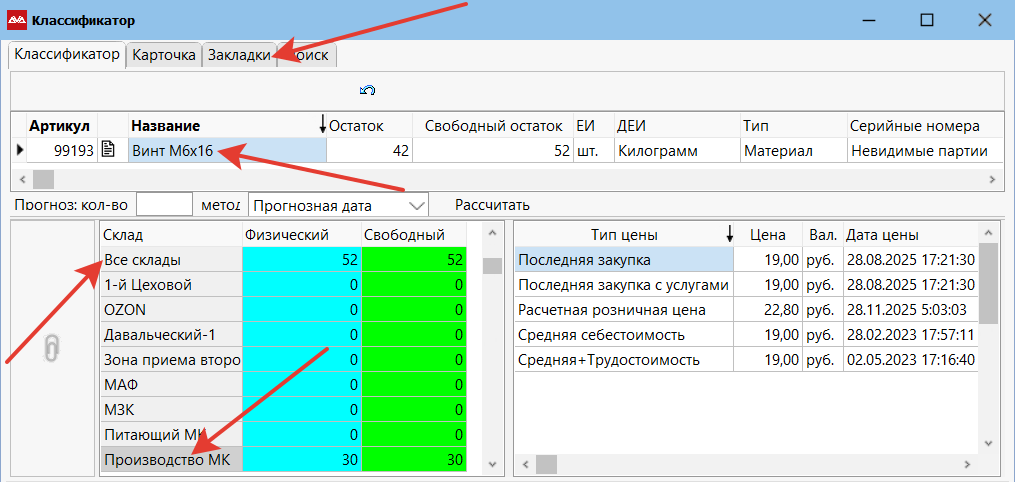Switch to the Карточка tab
Viewport: 1015px width, 482px height.
click(x=164, y=56)
